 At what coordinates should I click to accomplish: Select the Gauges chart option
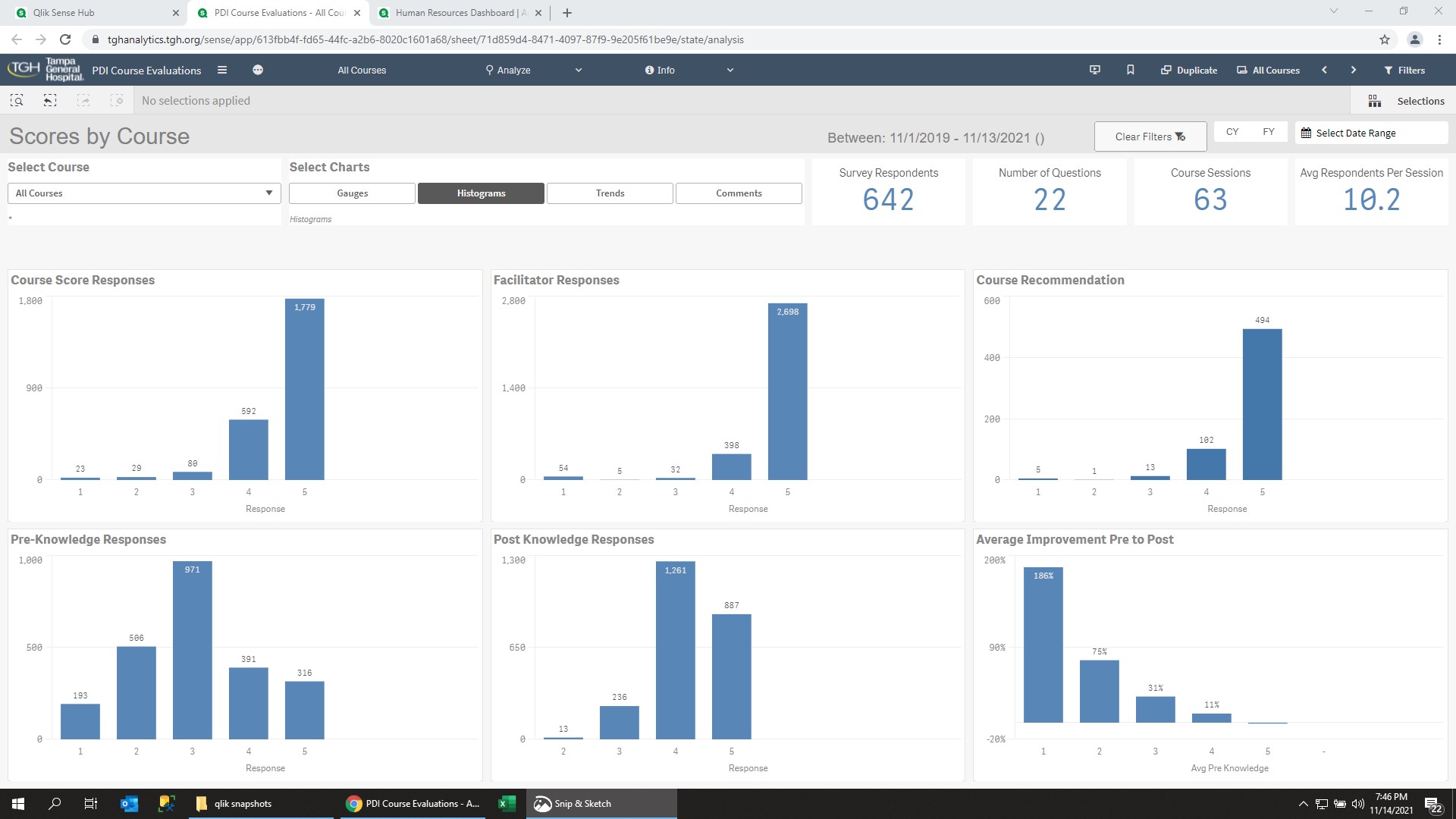352,193
